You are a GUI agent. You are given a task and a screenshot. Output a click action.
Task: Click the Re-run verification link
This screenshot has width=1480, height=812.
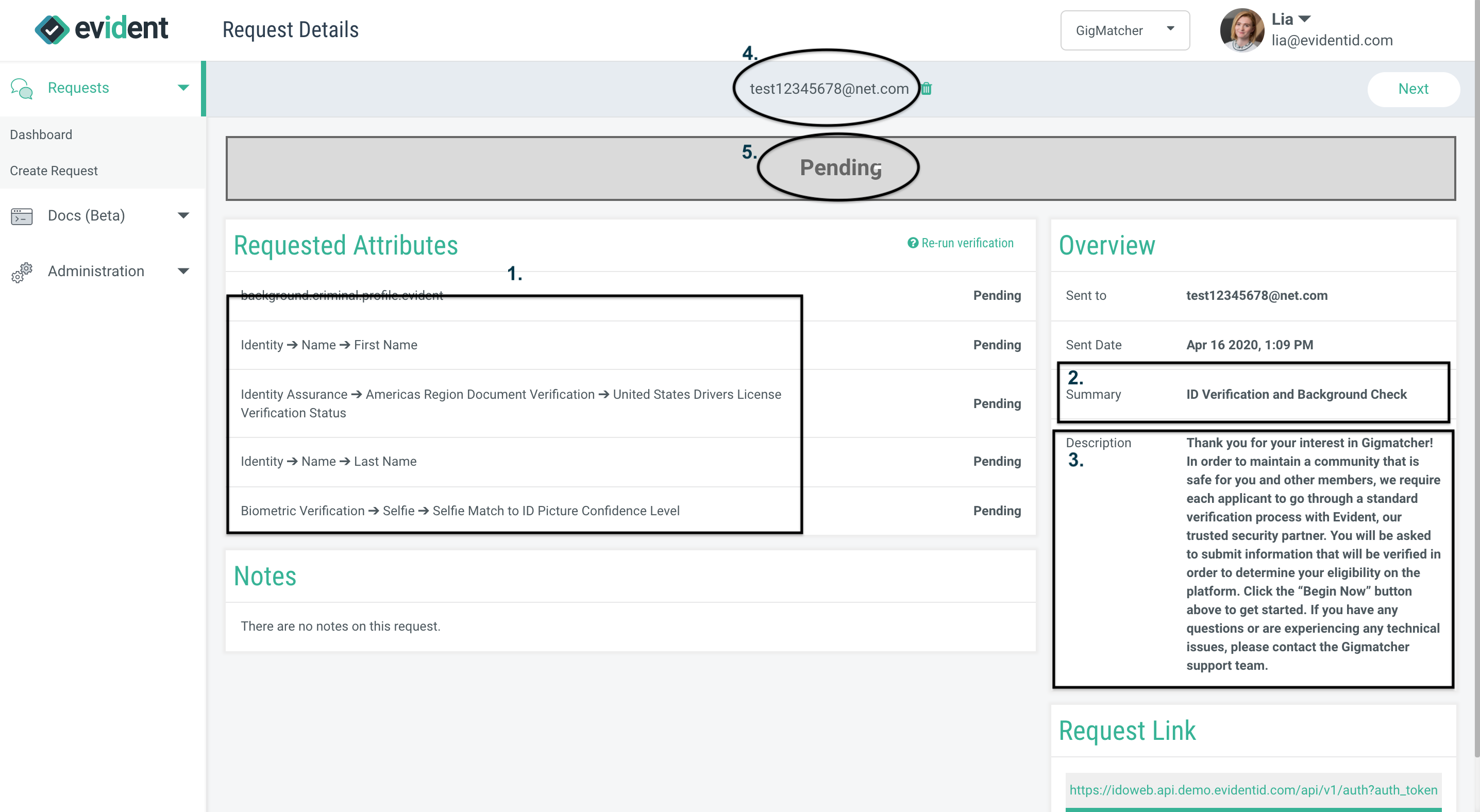968,242
